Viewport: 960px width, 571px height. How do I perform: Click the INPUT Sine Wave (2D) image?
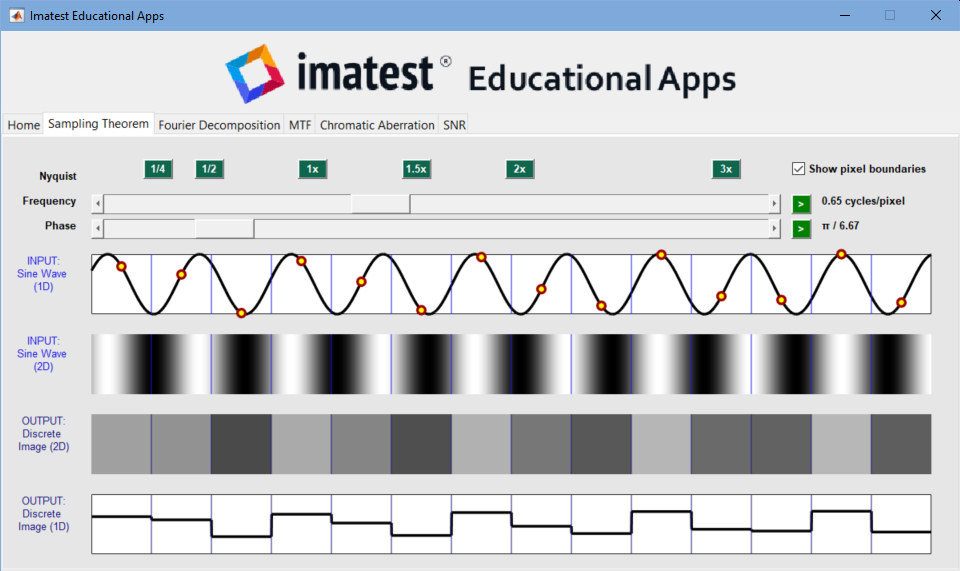click(x=511, y=364)
